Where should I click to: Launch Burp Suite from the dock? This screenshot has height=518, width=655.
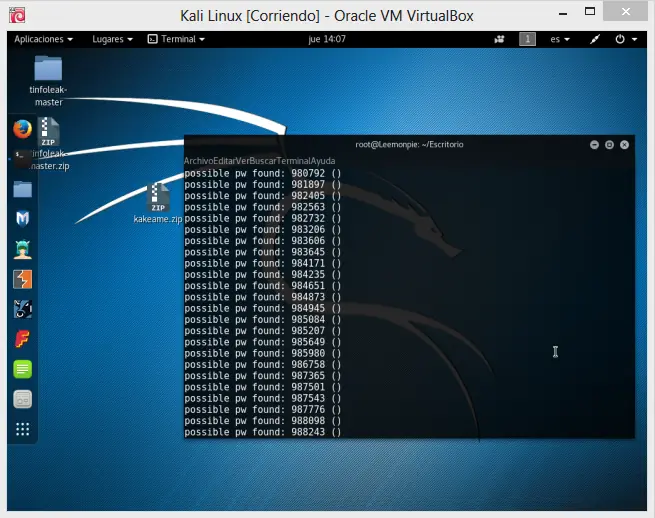22,279
